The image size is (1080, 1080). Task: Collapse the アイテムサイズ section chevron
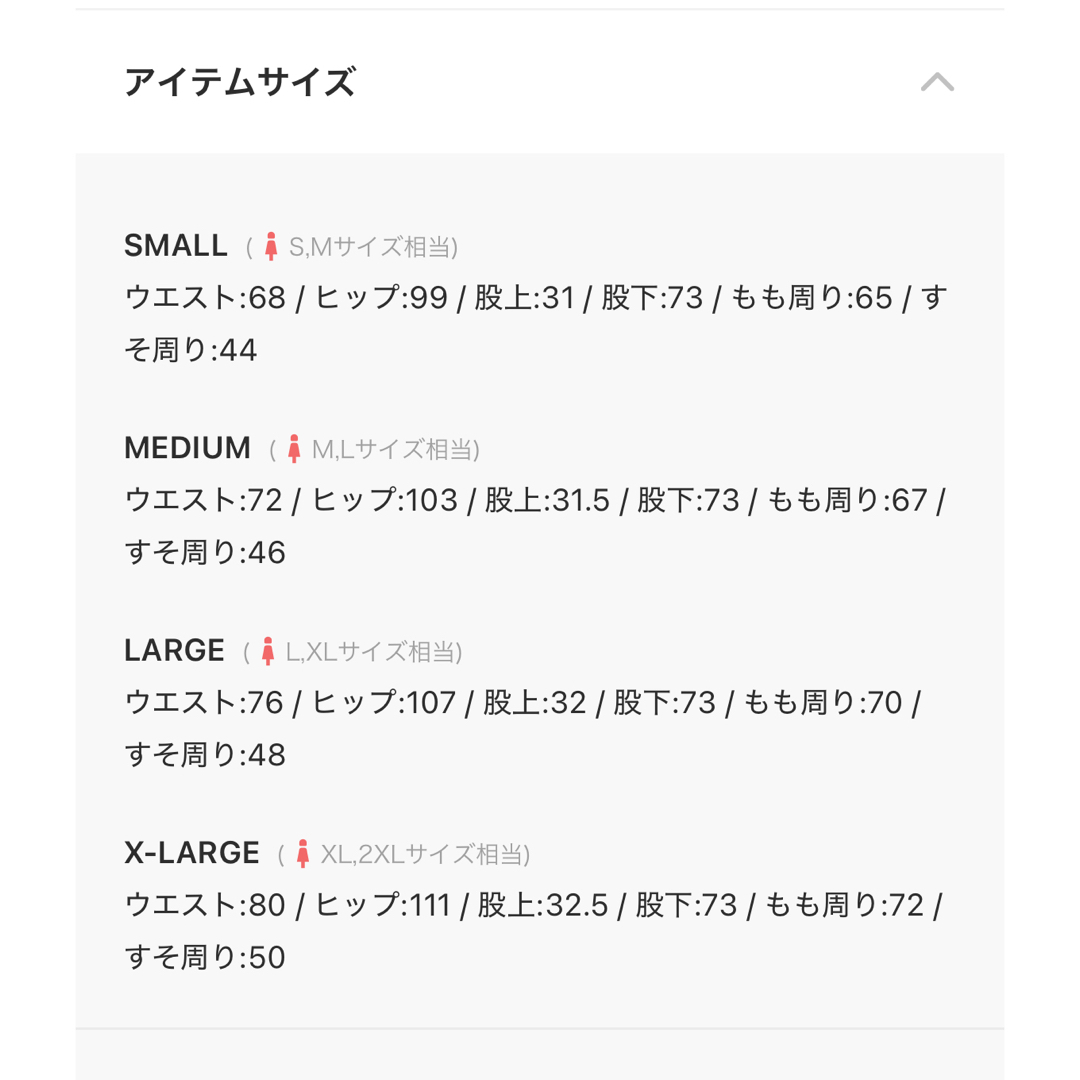937,82
